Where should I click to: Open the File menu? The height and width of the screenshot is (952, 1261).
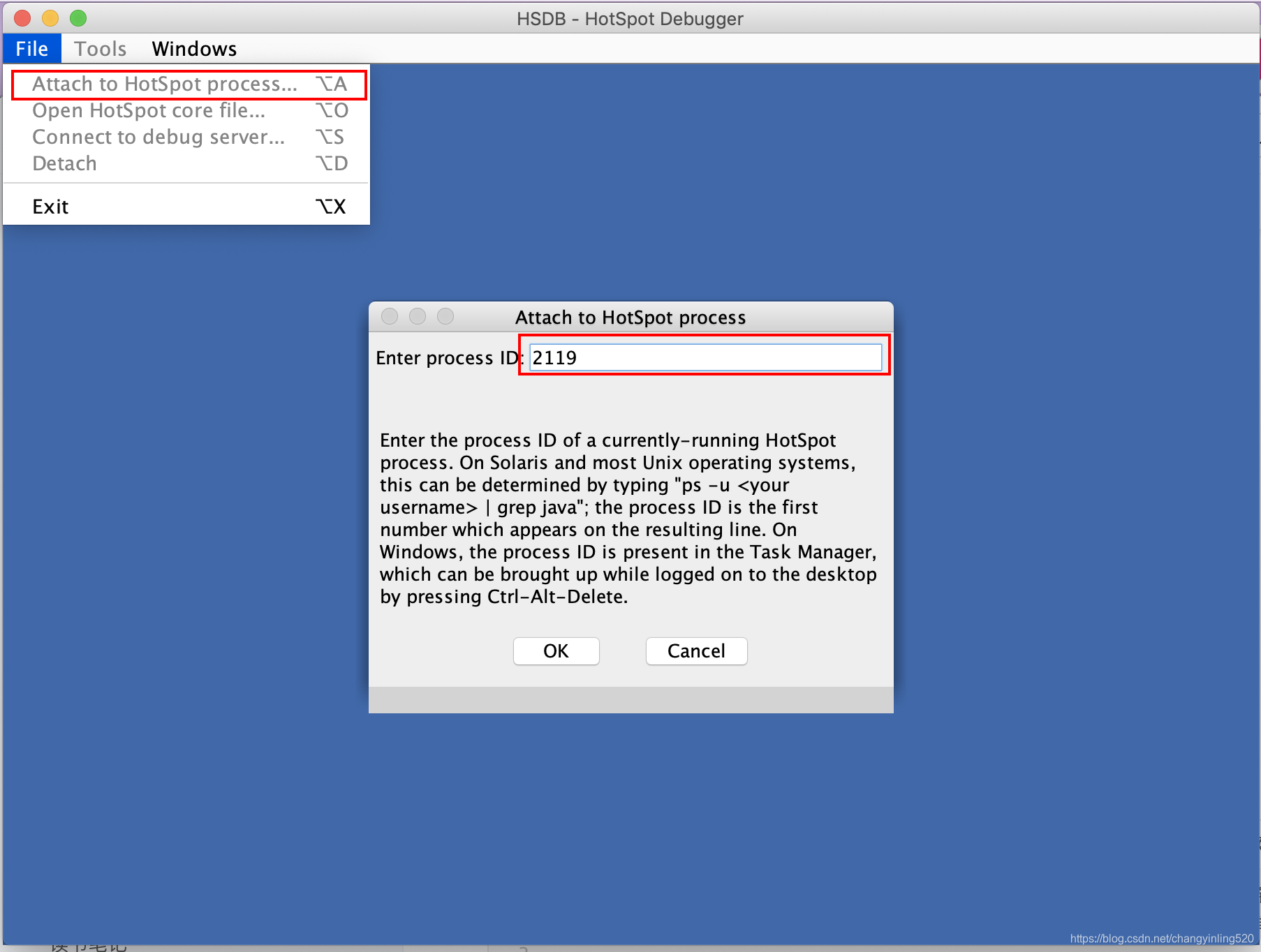pyautogui.click(x=32, y=49)
